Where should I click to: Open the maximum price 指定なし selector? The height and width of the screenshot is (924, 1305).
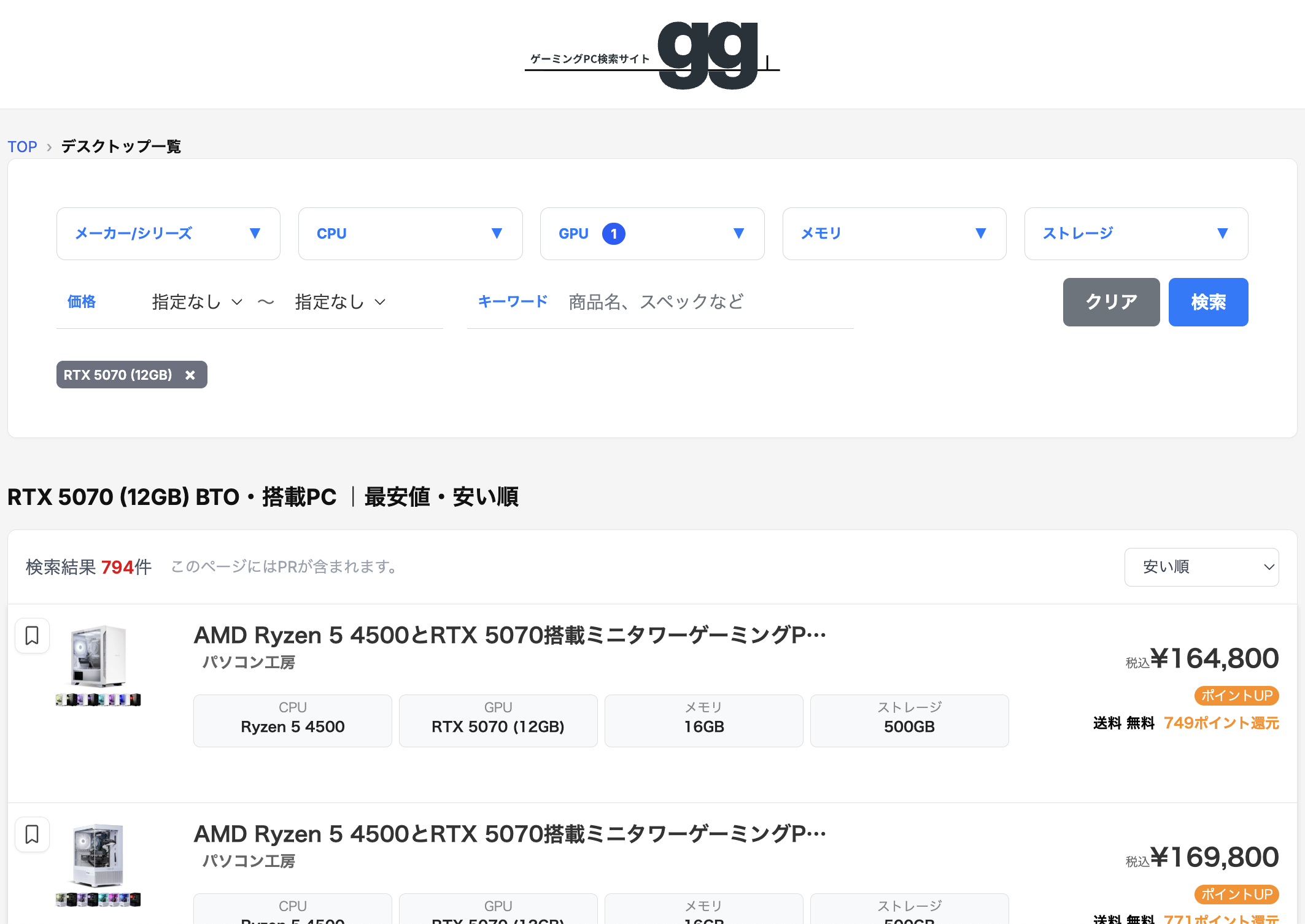tap(340, 302)
